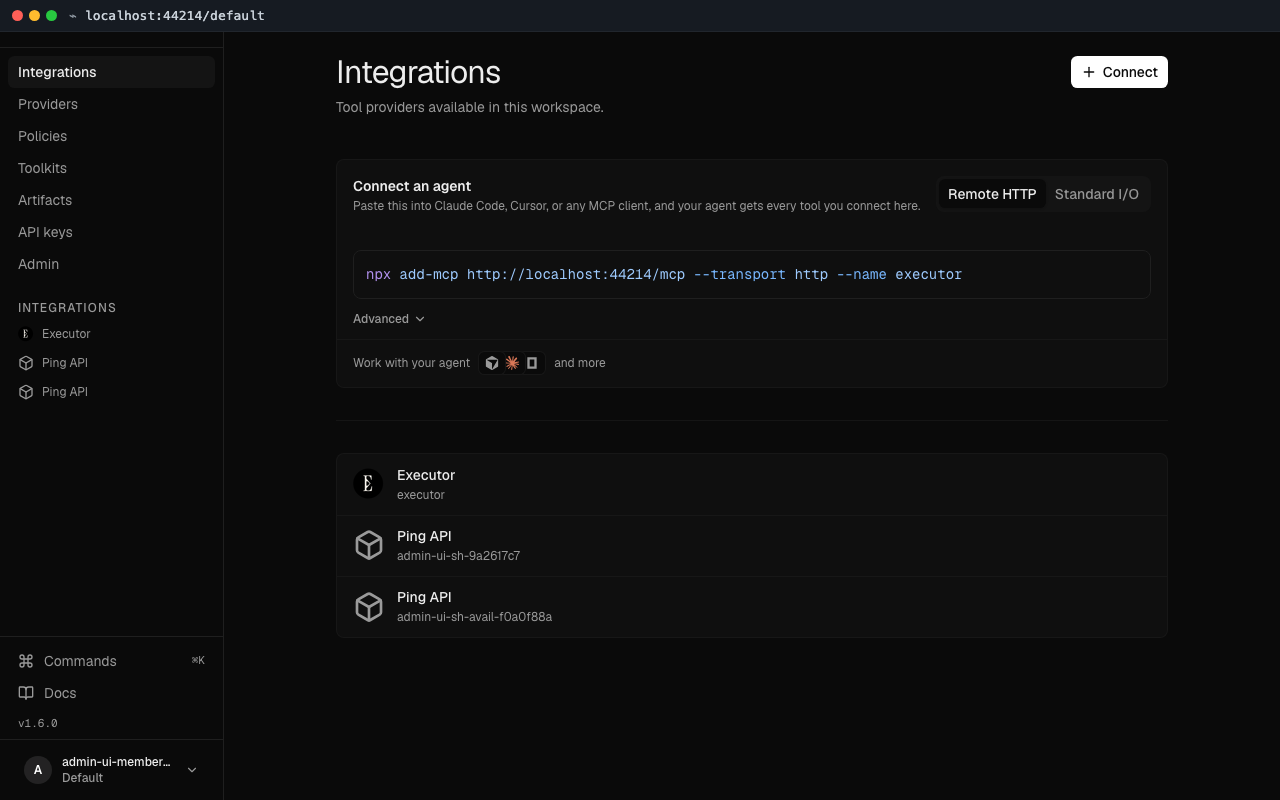The image size is (1280, 800).
Task: Click the address bar connection icon
Action: click(73, 16)
